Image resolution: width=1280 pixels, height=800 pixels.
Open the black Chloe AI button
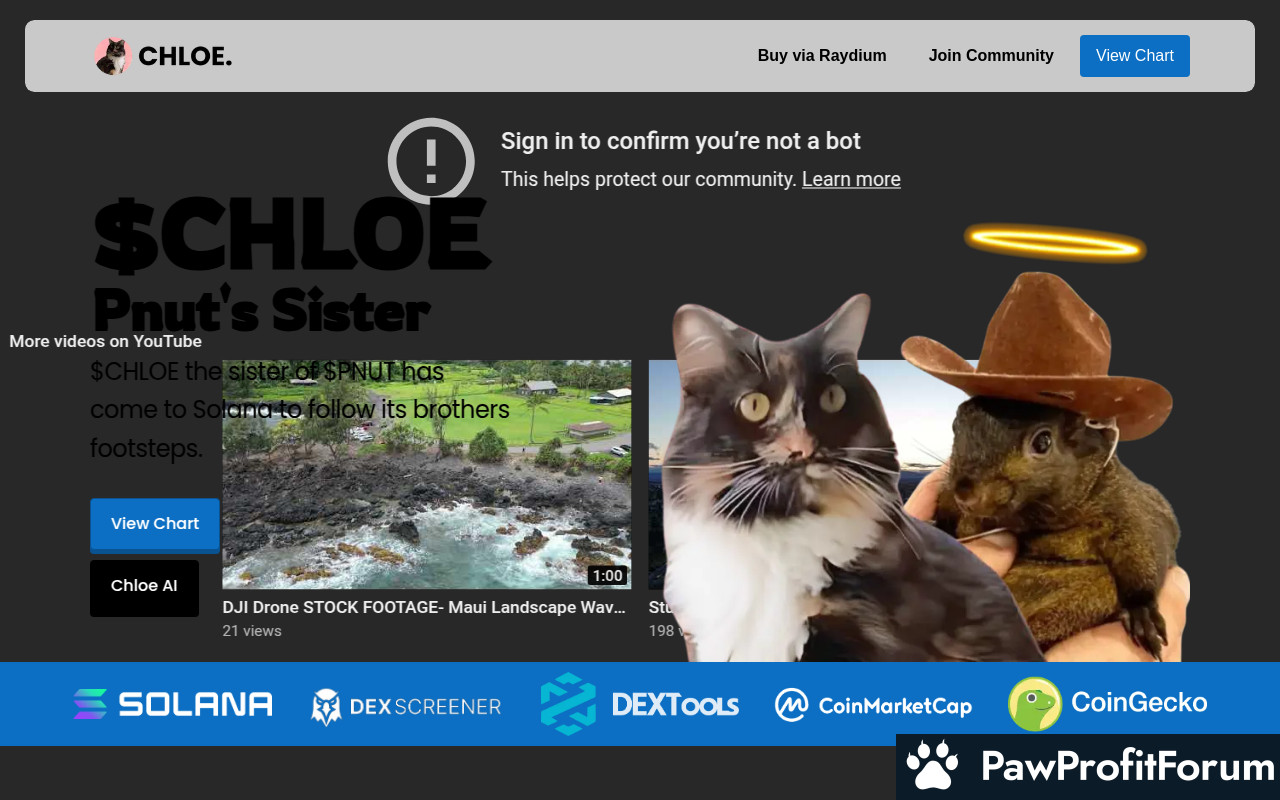pyautogui.click(x=144, y=587)
